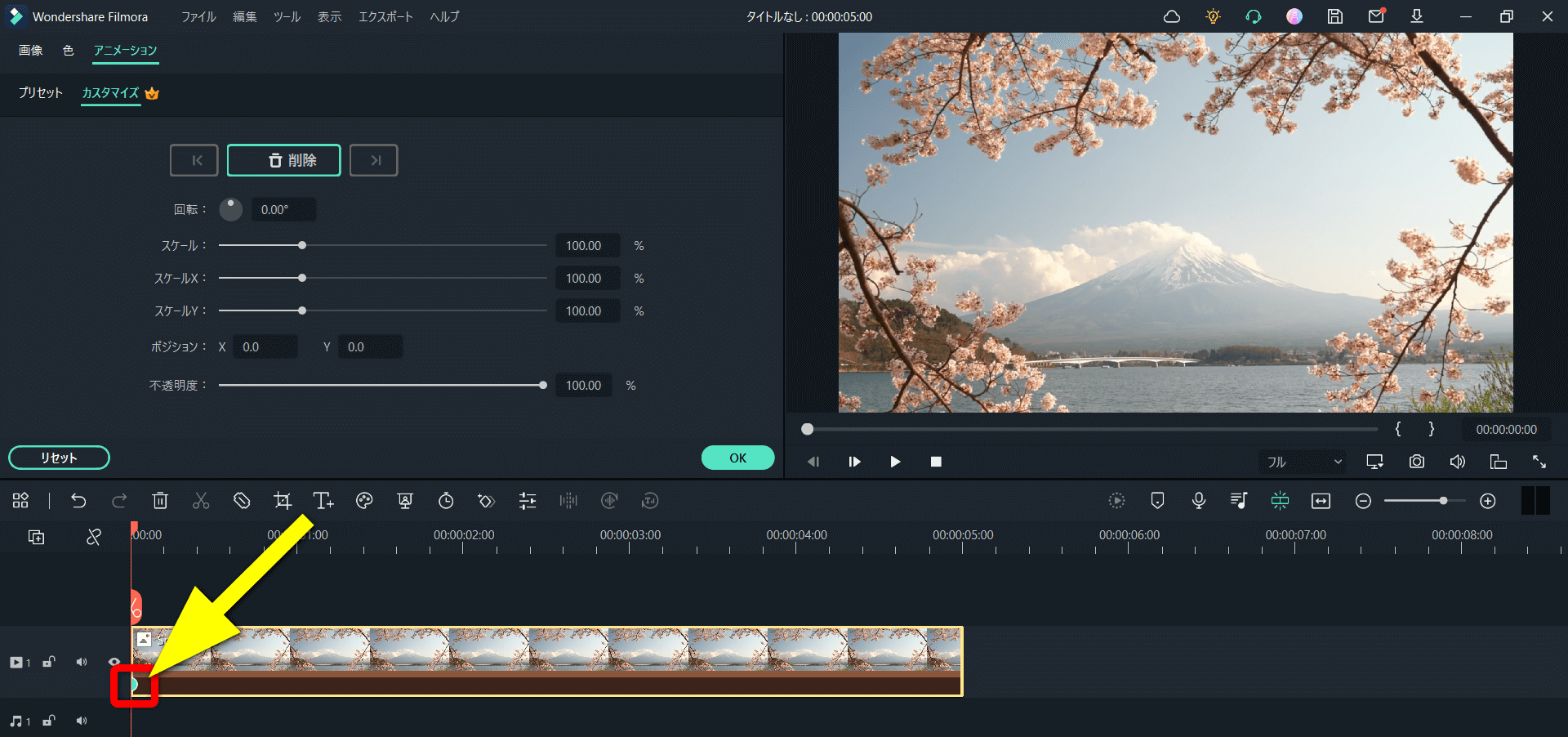This screenshot has width=1568, height=737.
Task: Open the mail messages icon
Action: 1376,16
